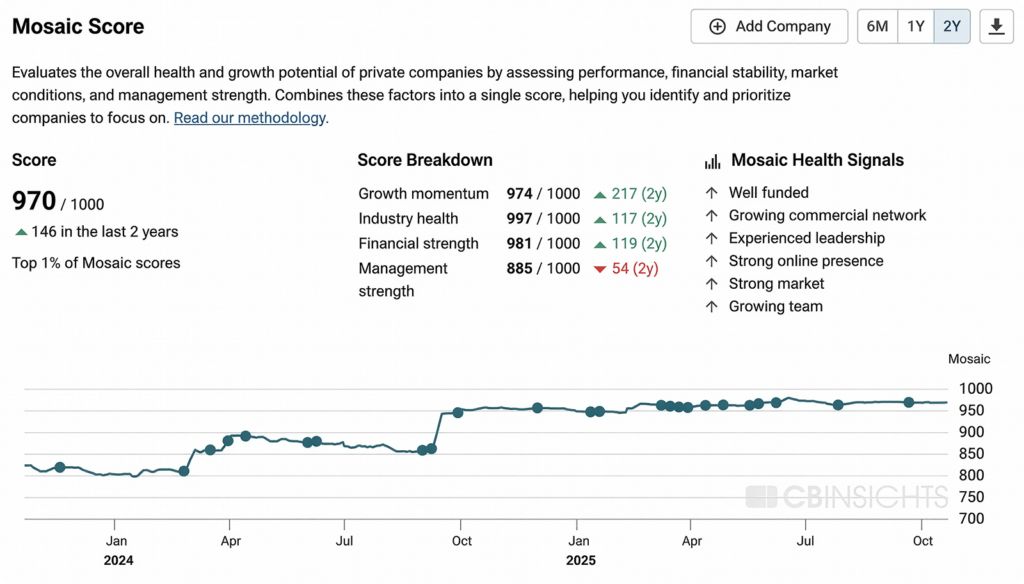
Task: Click the data point at the October 2024 jump
Action: [x=458, y=412]
